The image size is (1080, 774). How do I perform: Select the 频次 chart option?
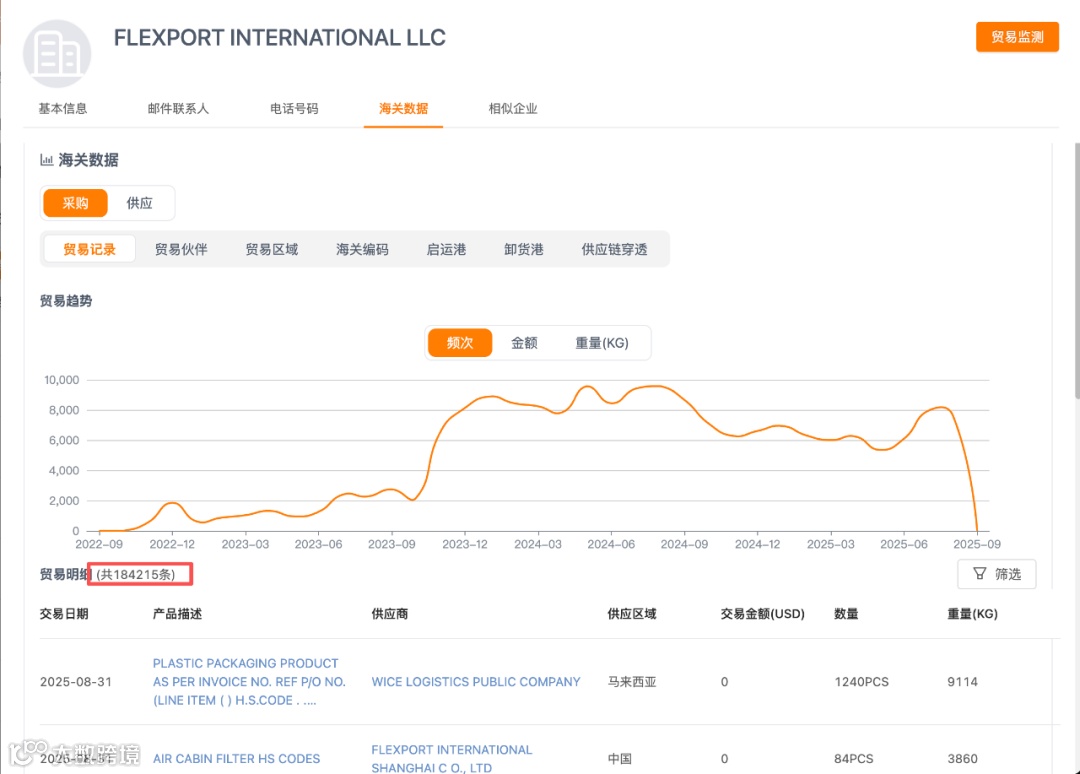click(x=460, y=343)
